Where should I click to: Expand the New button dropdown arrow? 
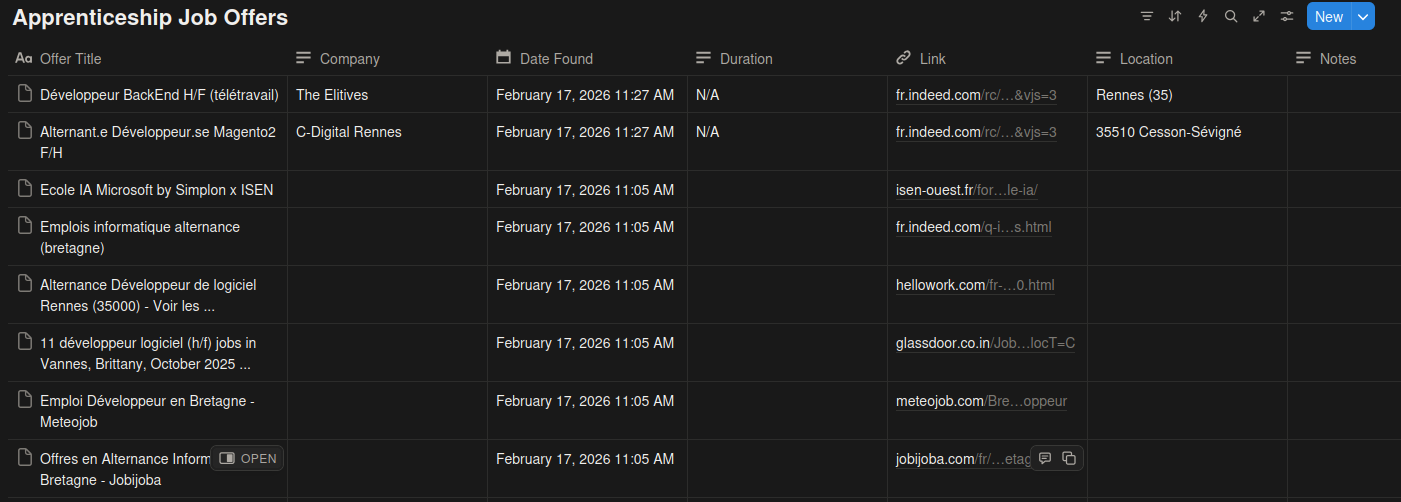pyautogui.click(x=1363, y=16)
